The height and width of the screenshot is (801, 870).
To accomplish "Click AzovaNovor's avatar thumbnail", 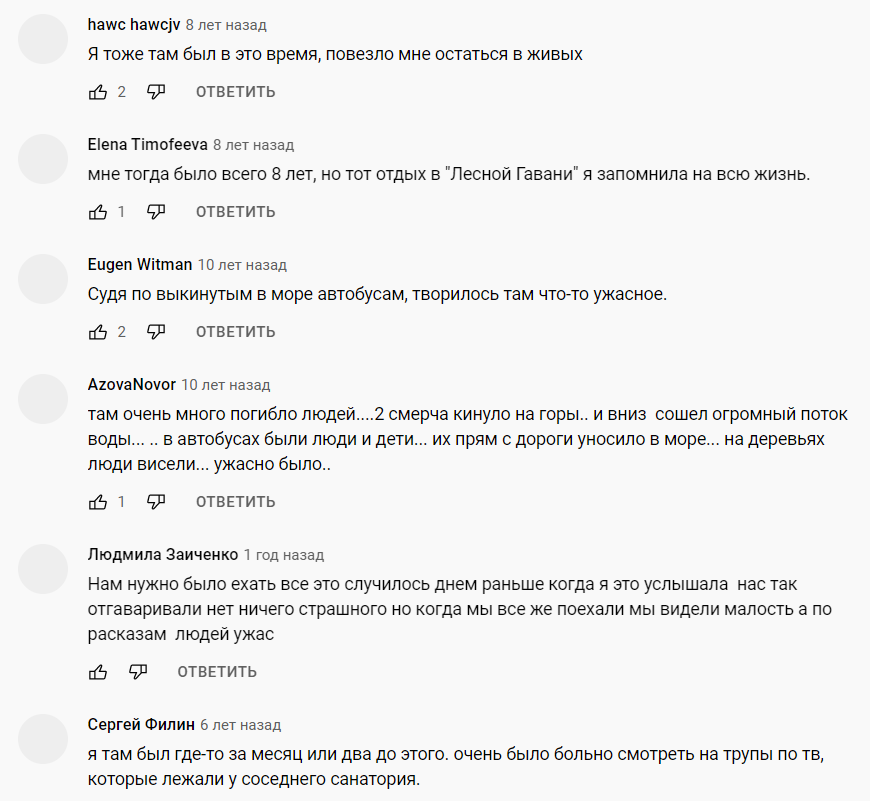I will (x=43, y=399).
